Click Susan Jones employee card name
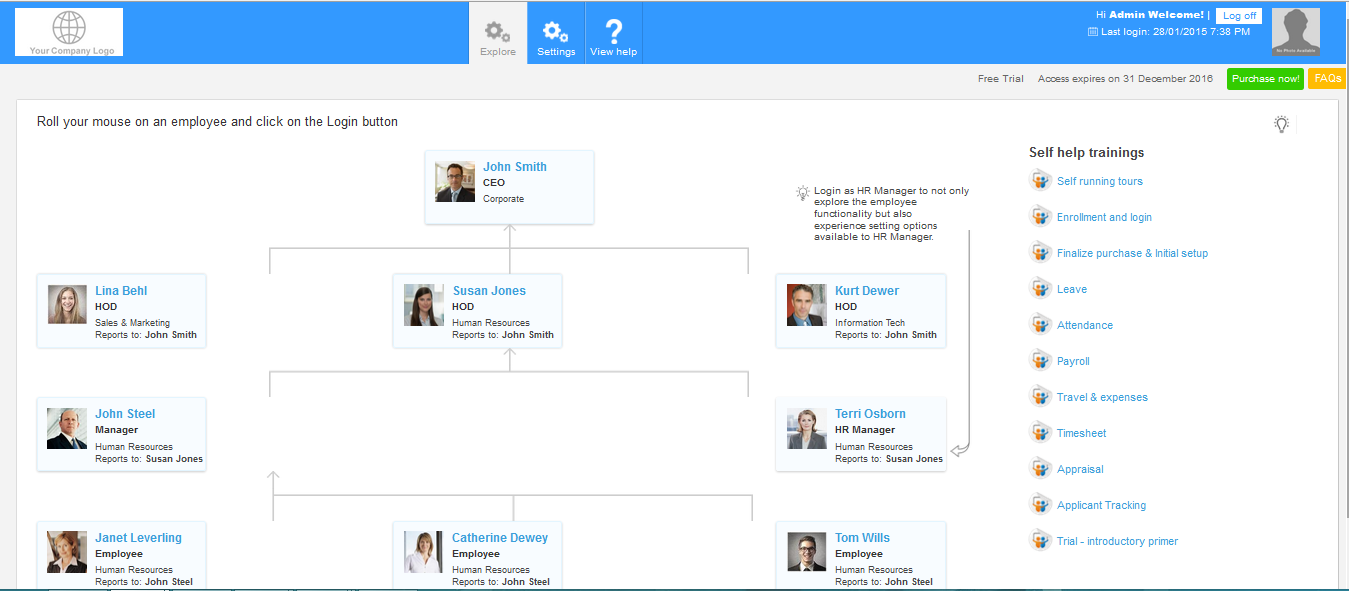This screenshot has height=591, width=1349. tap(489, 291)
